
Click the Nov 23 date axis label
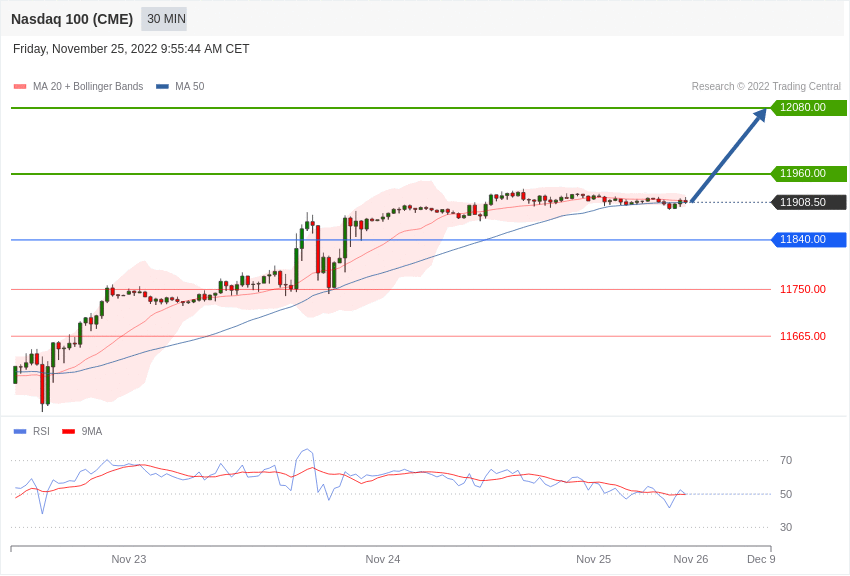[129, 559]
